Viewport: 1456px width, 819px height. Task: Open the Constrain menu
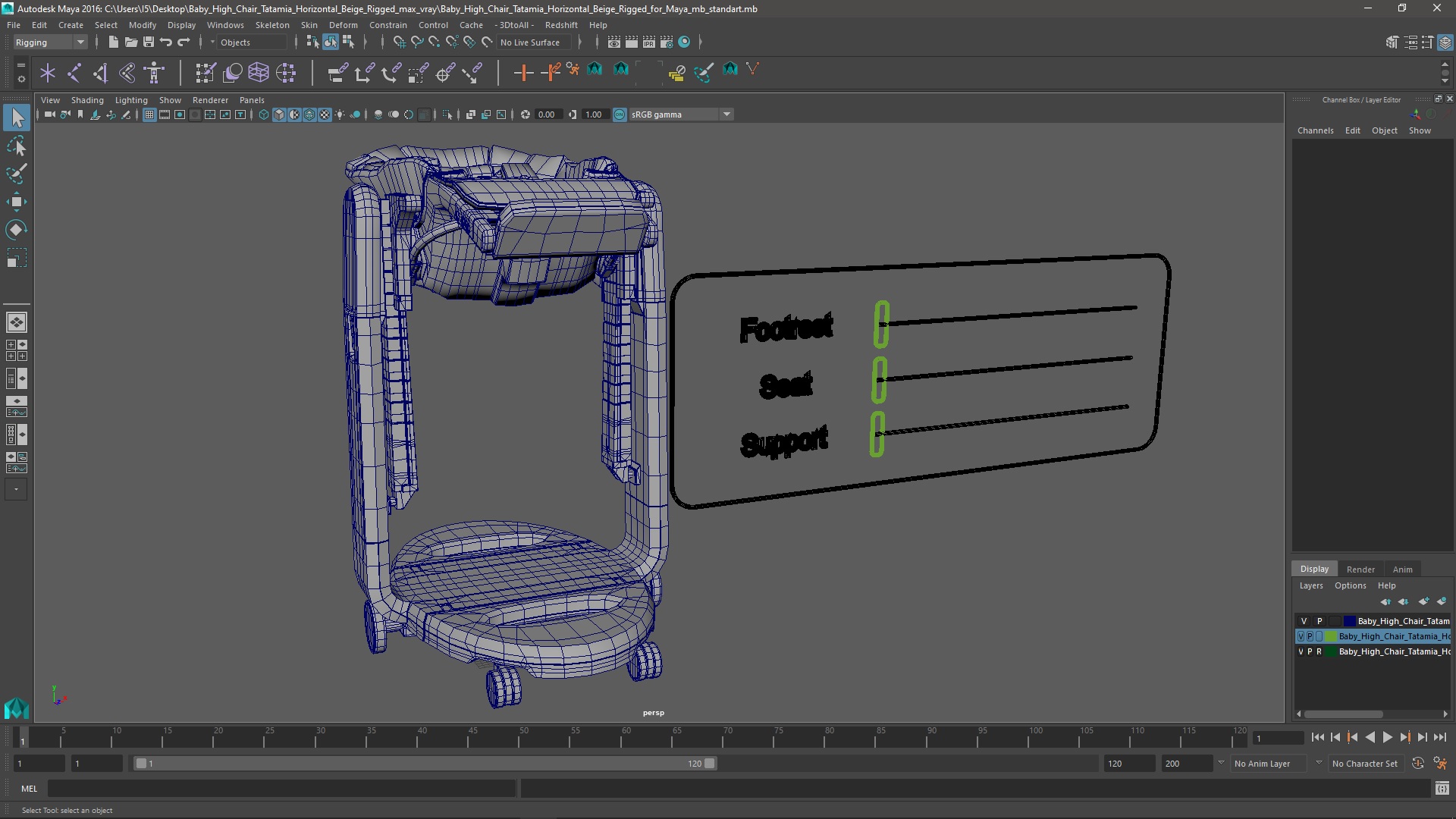388,25
